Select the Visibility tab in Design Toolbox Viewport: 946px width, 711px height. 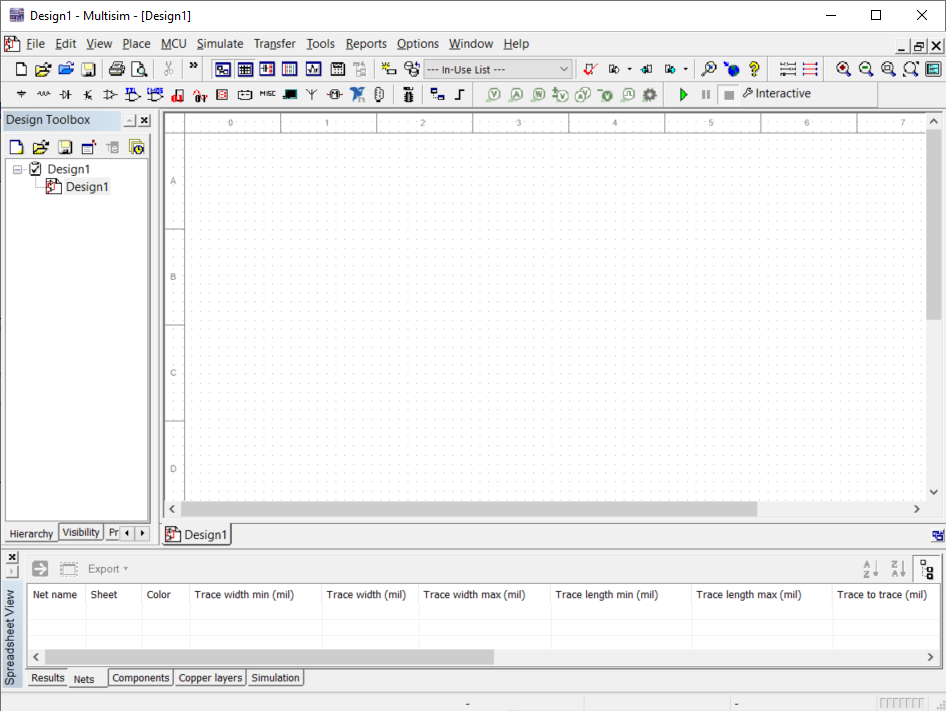click(81, 533)
